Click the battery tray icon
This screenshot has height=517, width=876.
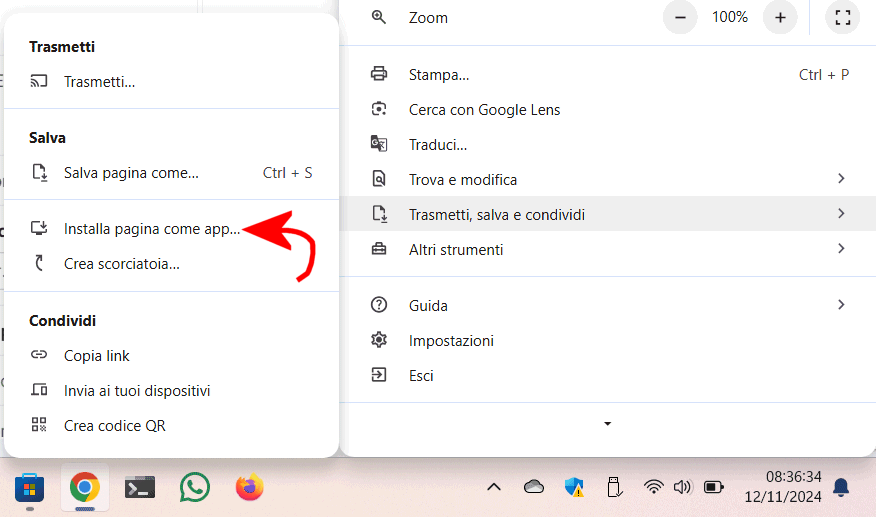tap(713, 487)
